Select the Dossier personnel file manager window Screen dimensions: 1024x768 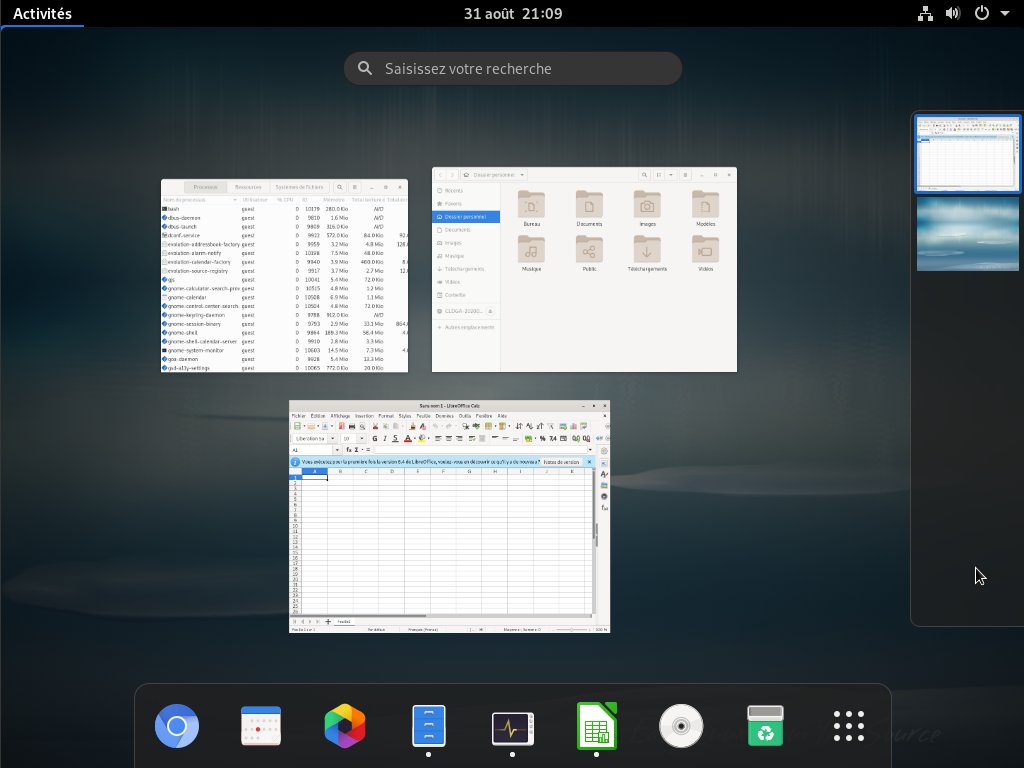tap(584, 270)
